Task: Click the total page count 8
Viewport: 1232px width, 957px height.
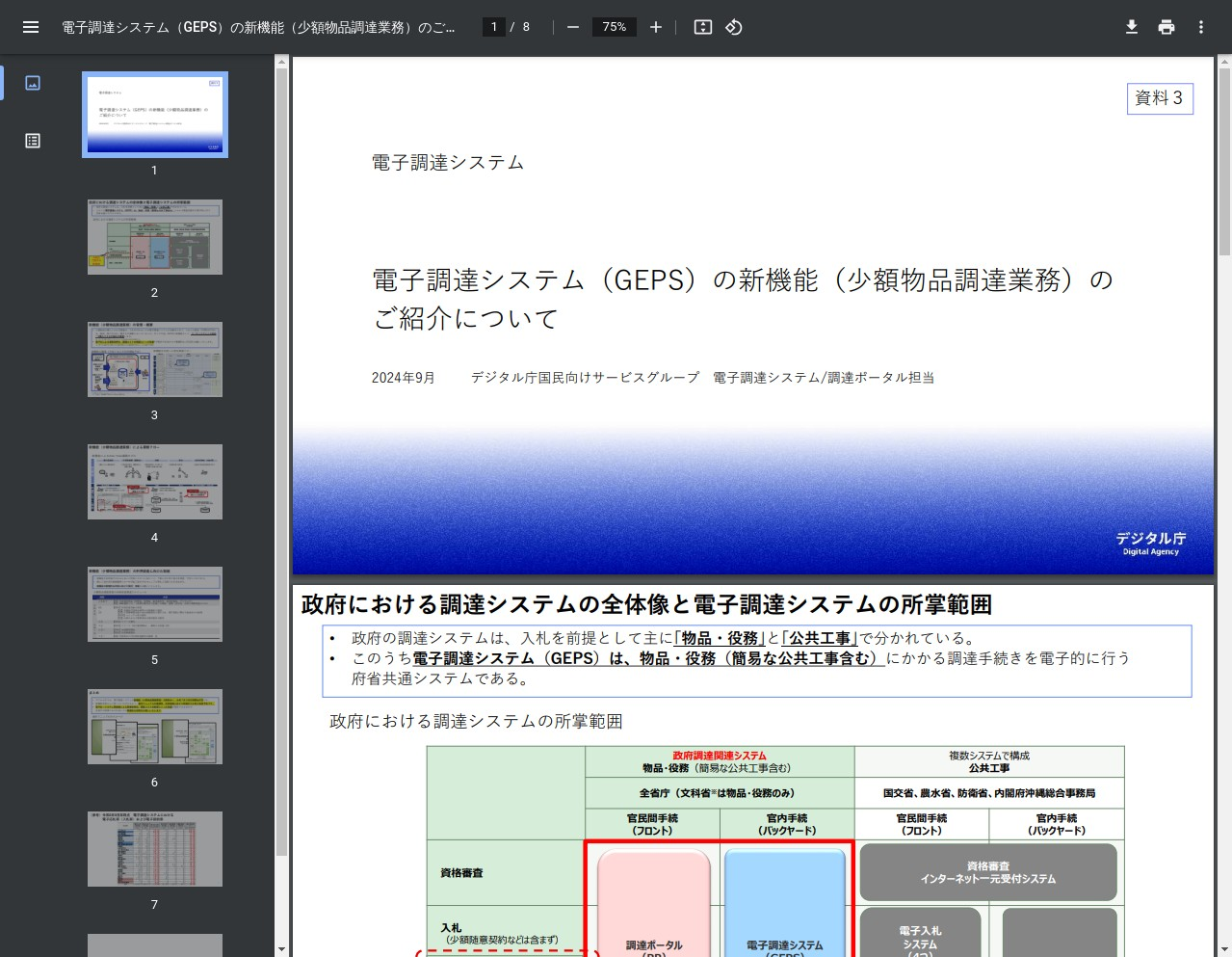Action: click(527, 27)
